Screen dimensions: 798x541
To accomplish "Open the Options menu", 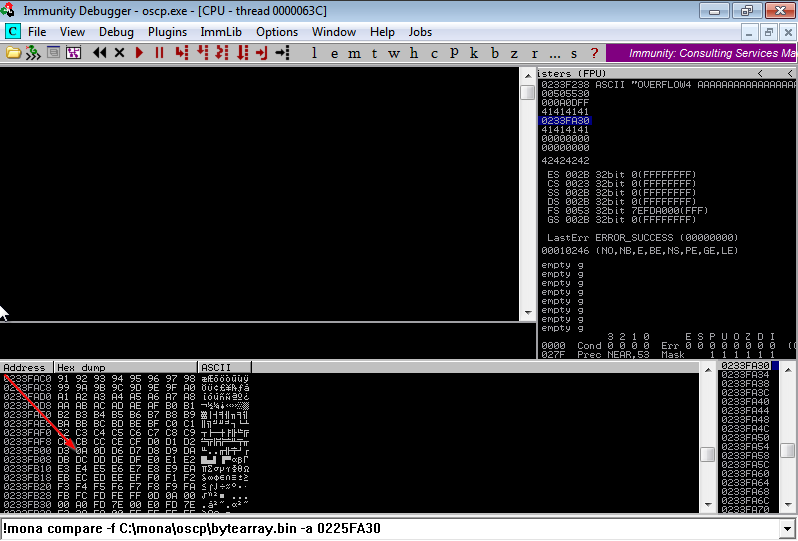I will click(277, 32).
